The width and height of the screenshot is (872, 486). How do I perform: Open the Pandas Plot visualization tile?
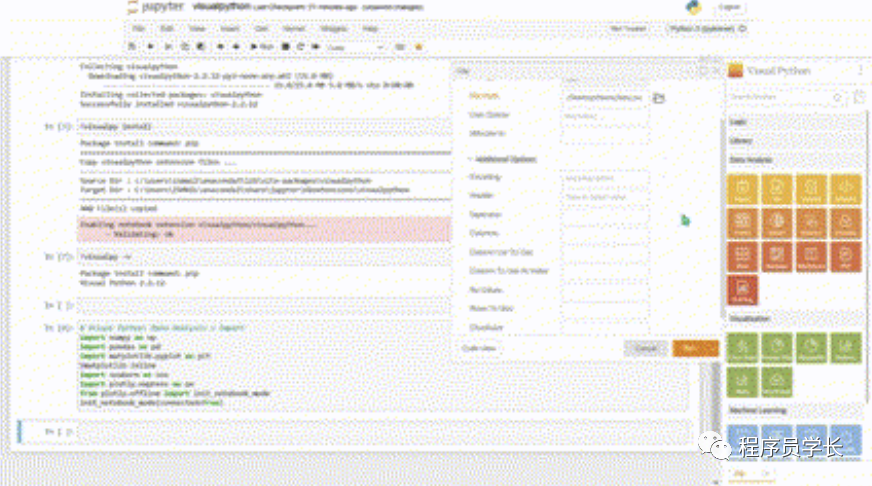point(777,348)
